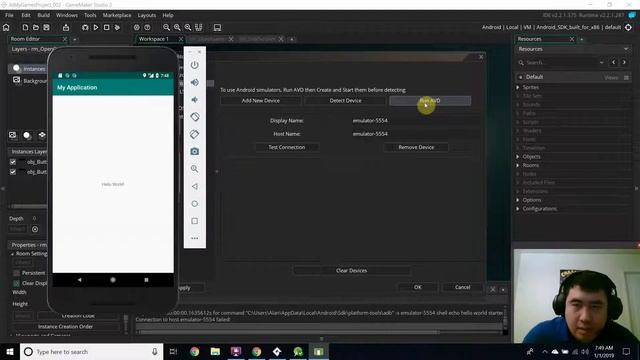Rotate emulator right icon

[195, 134]
